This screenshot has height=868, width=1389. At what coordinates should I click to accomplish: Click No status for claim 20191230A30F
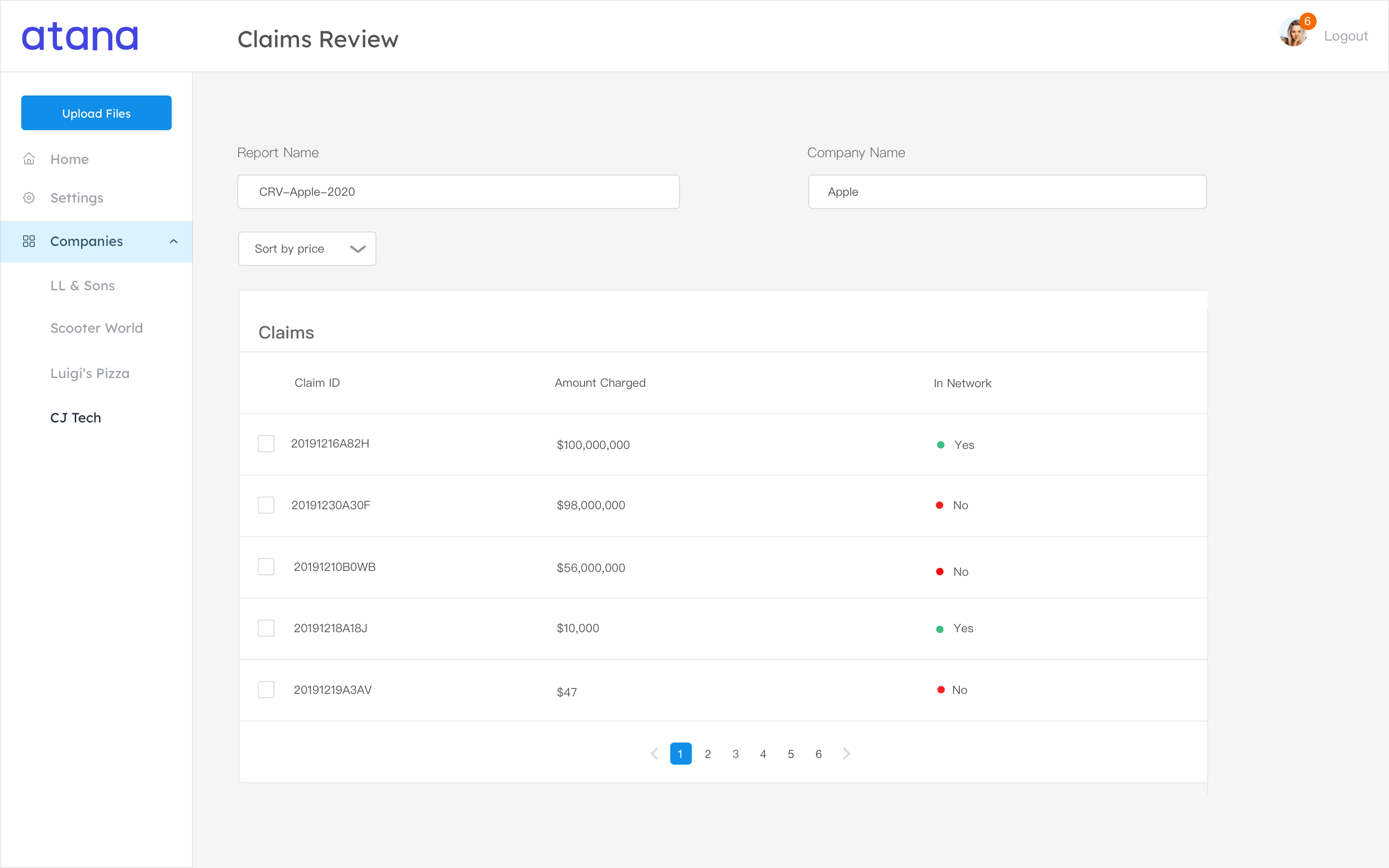click(952, 505)
